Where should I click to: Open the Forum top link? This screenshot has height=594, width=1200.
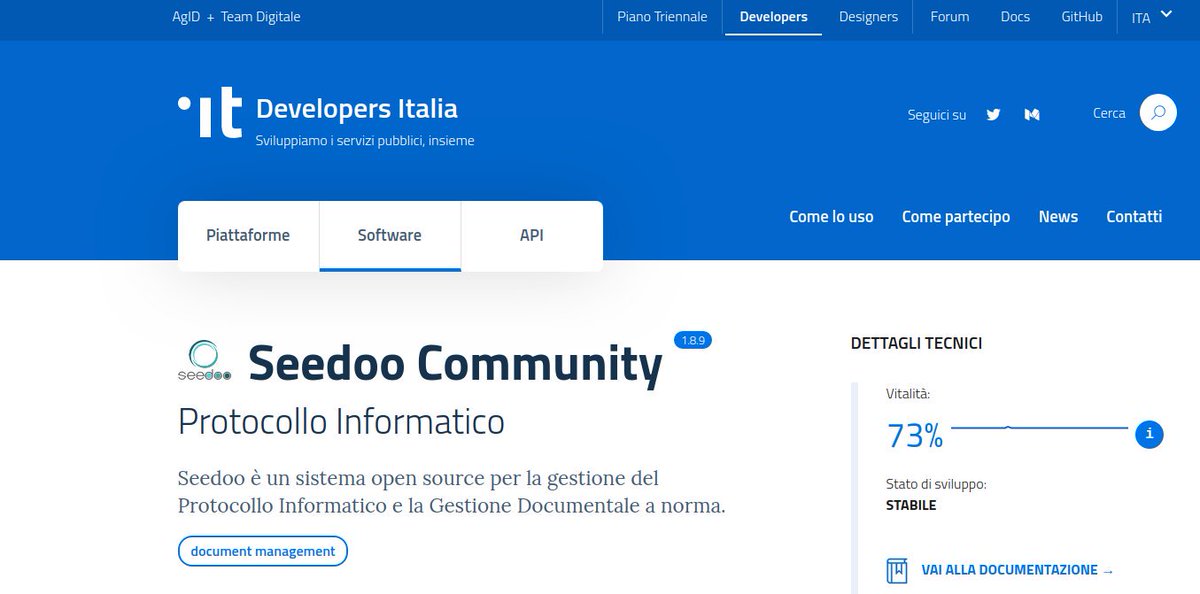[x=949, y=17]
